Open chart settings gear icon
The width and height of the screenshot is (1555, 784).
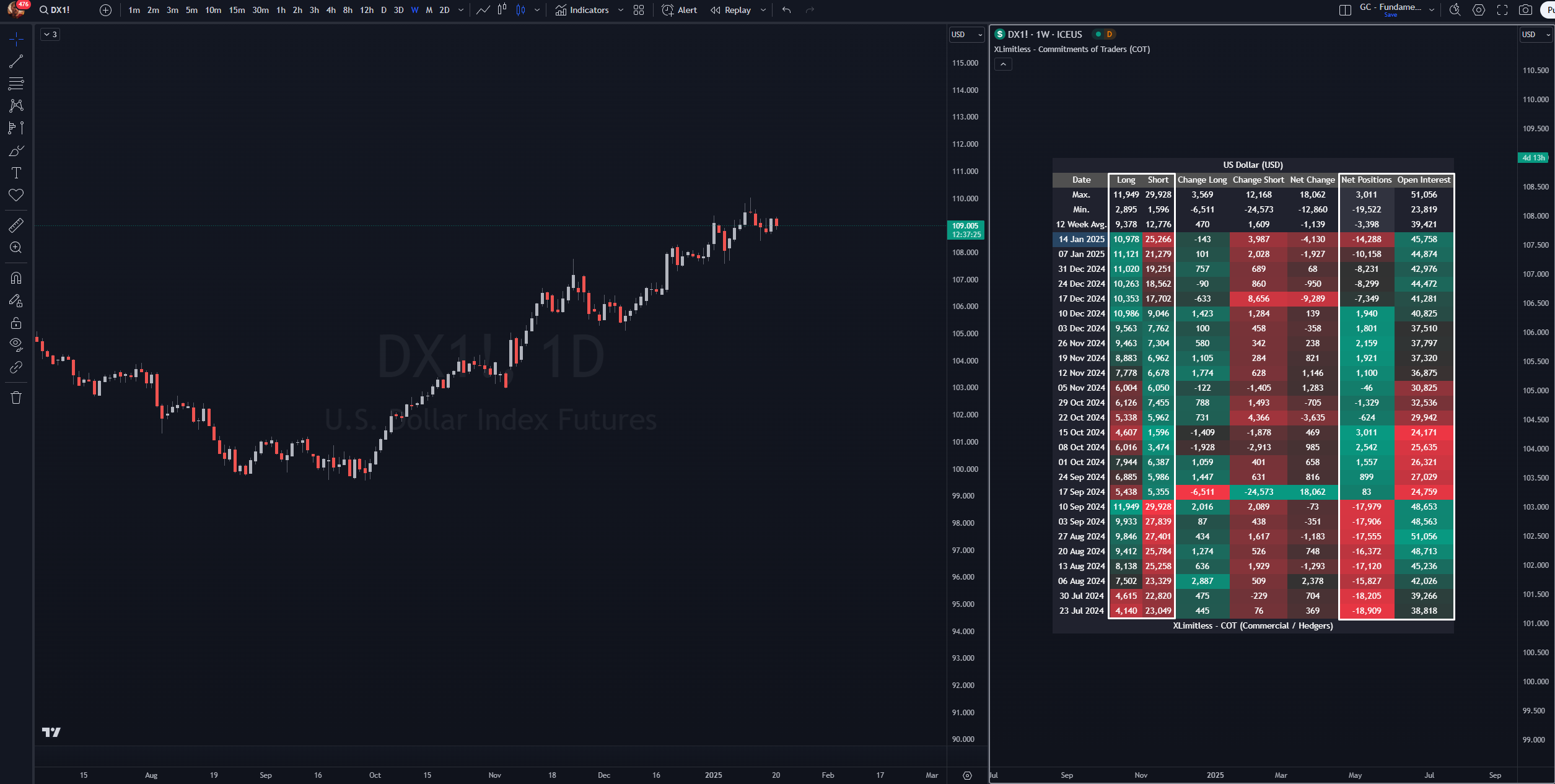[x=1479, y=10]
